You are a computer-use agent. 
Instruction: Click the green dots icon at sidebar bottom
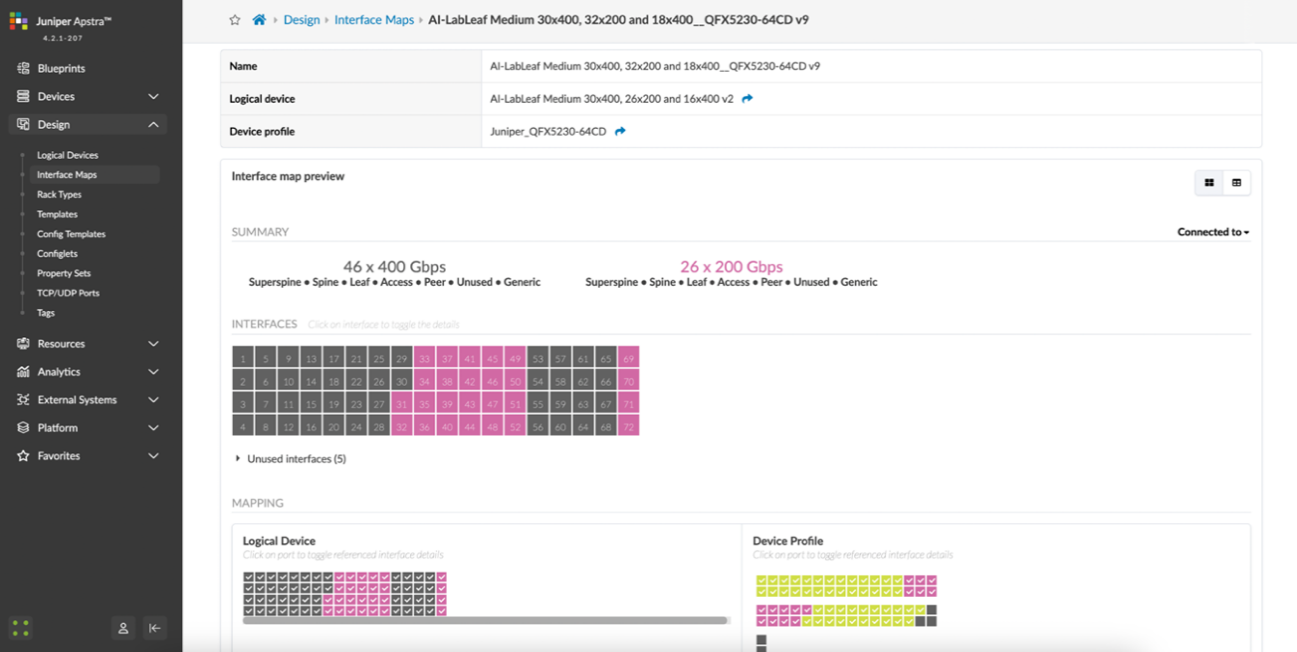coord(20,628)
